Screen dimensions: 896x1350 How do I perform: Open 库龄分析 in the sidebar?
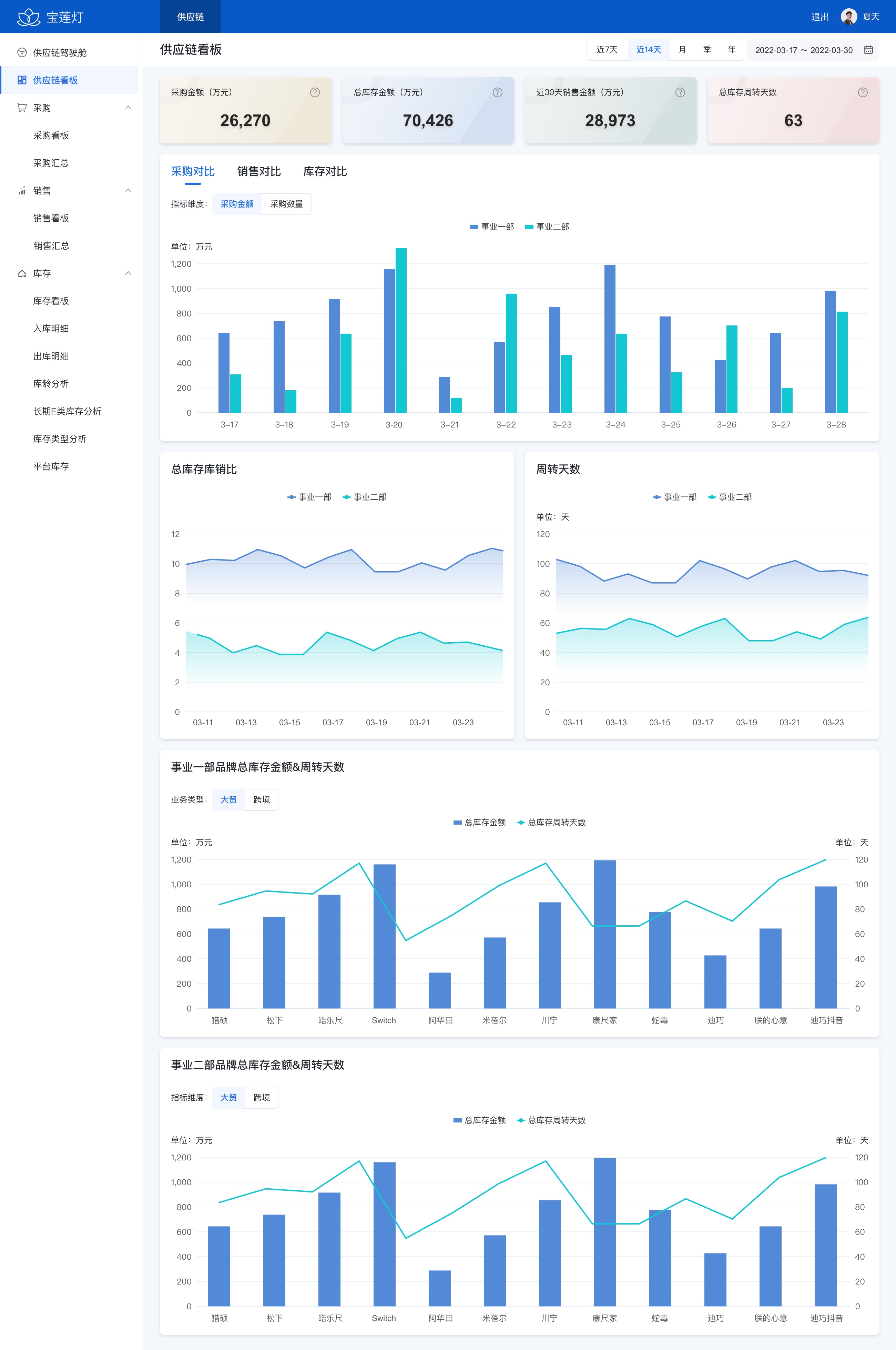pyautogui.click(x=69, y=383)
